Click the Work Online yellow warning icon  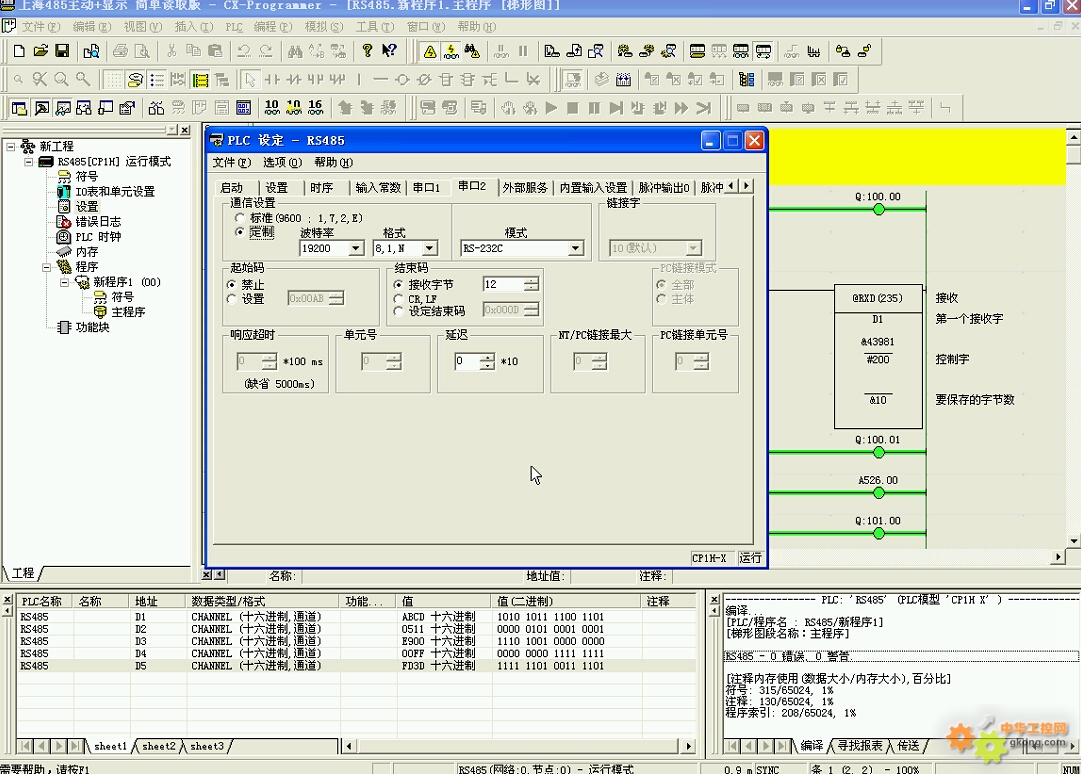pyautogui.click(x=430, y=50)
